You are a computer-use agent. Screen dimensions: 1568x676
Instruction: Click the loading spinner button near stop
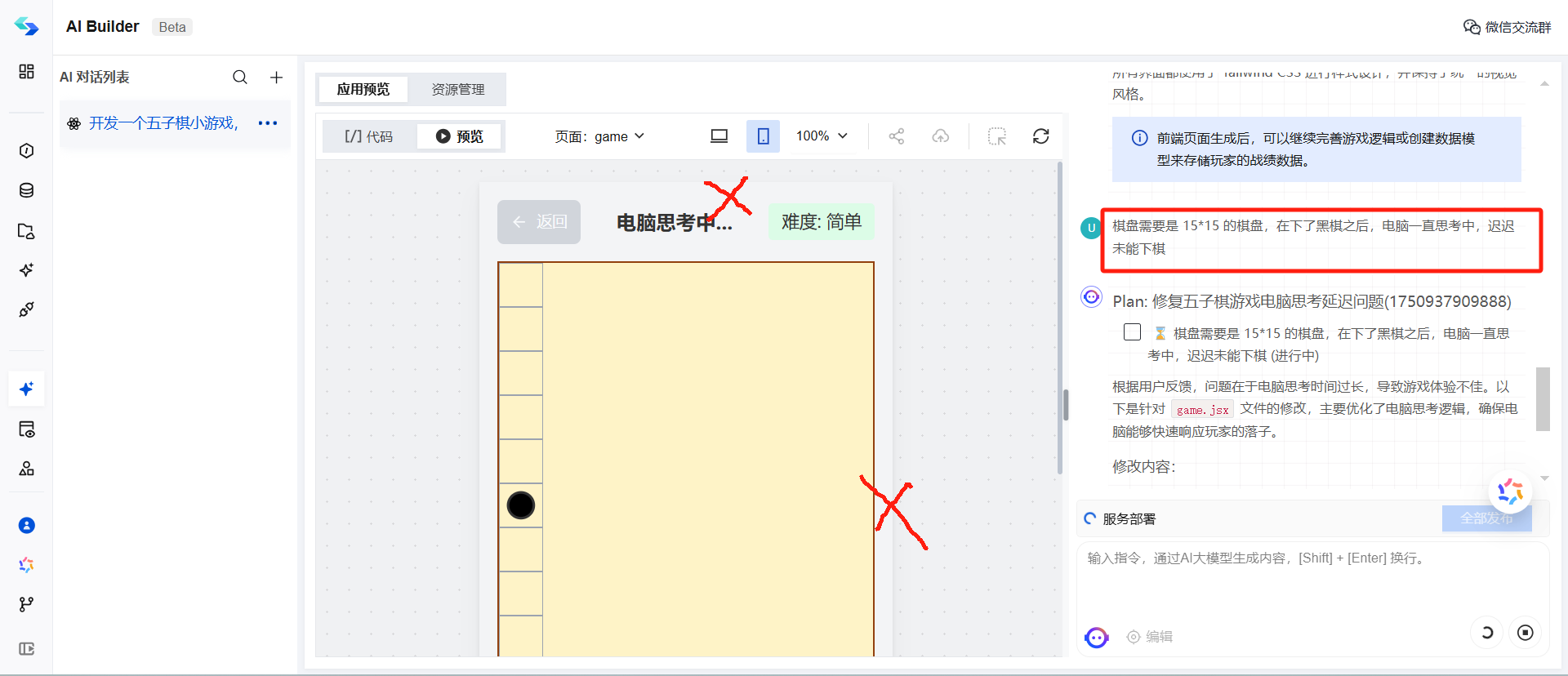click(1487, 633)
